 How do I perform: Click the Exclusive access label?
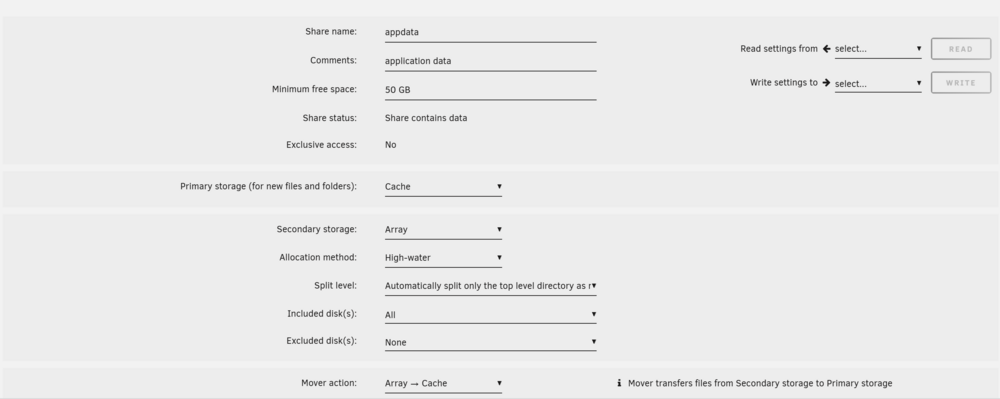pyautogui.click(x=321, y=145)
